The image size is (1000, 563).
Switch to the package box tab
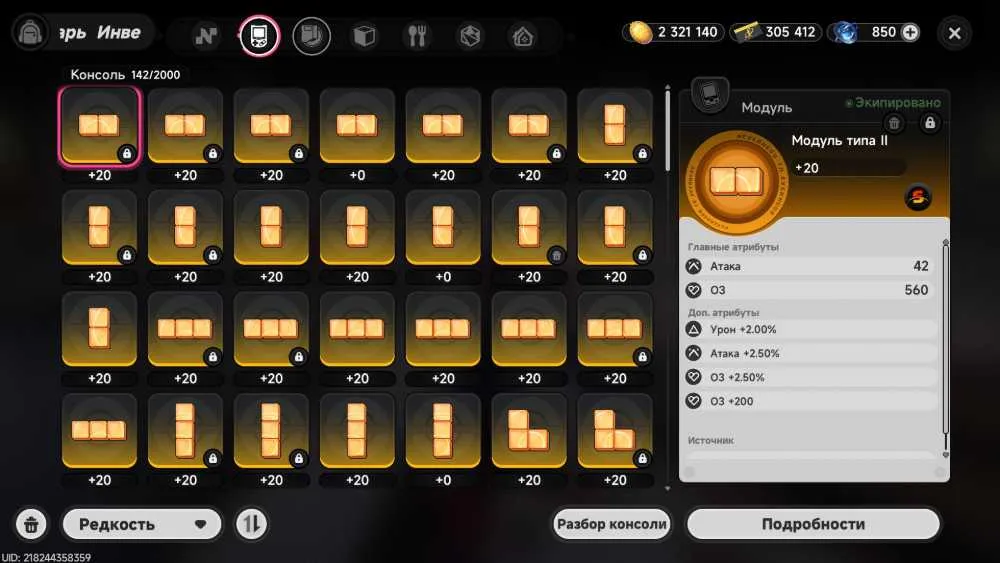point(470,36)
